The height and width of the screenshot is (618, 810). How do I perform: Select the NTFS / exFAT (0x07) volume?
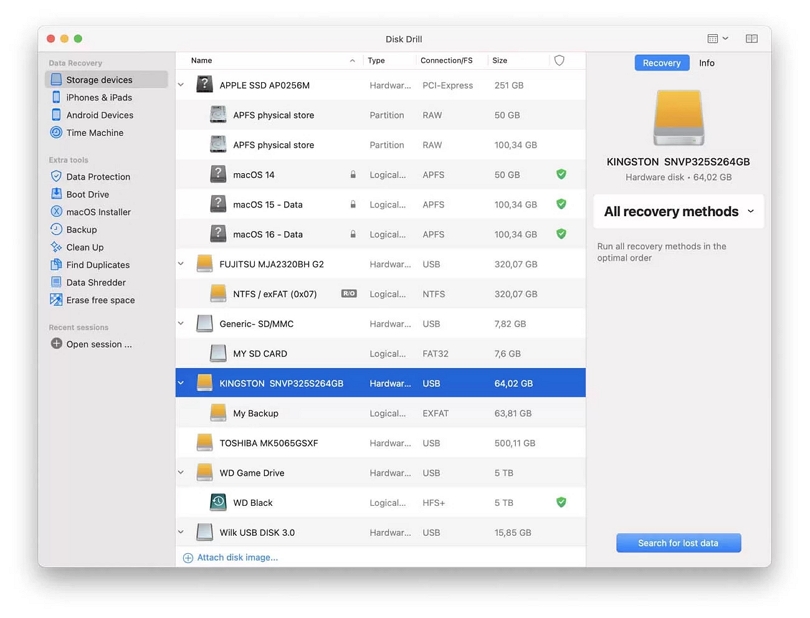(381, 293)
